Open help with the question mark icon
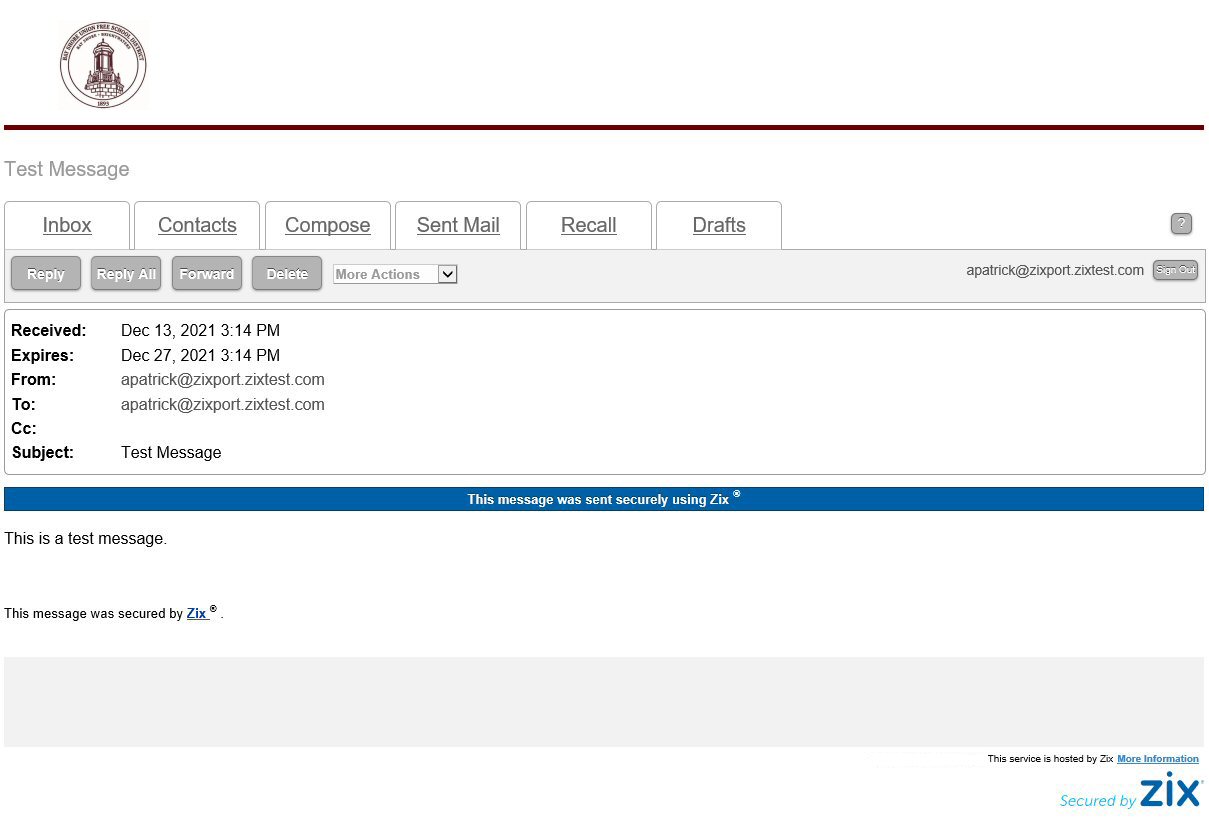Screen dimensions: 1209x818 point(1181,224)
